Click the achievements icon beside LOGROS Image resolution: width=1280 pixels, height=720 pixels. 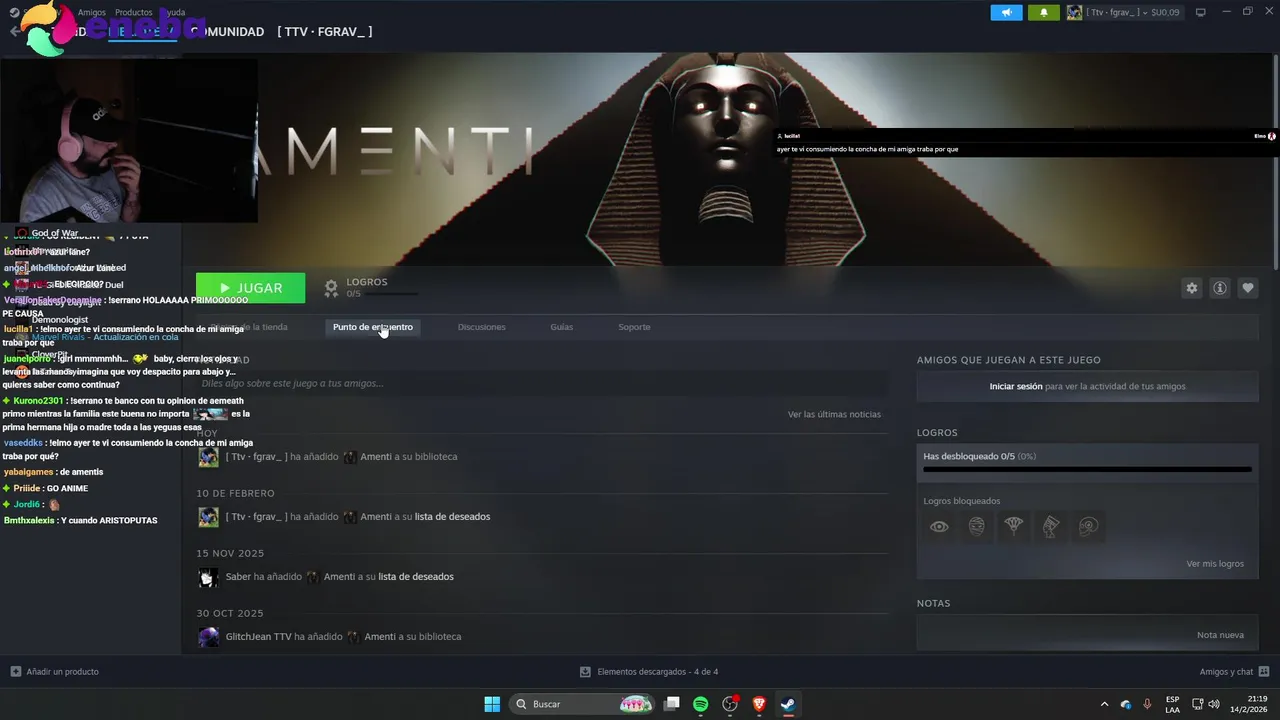point(331,288)
